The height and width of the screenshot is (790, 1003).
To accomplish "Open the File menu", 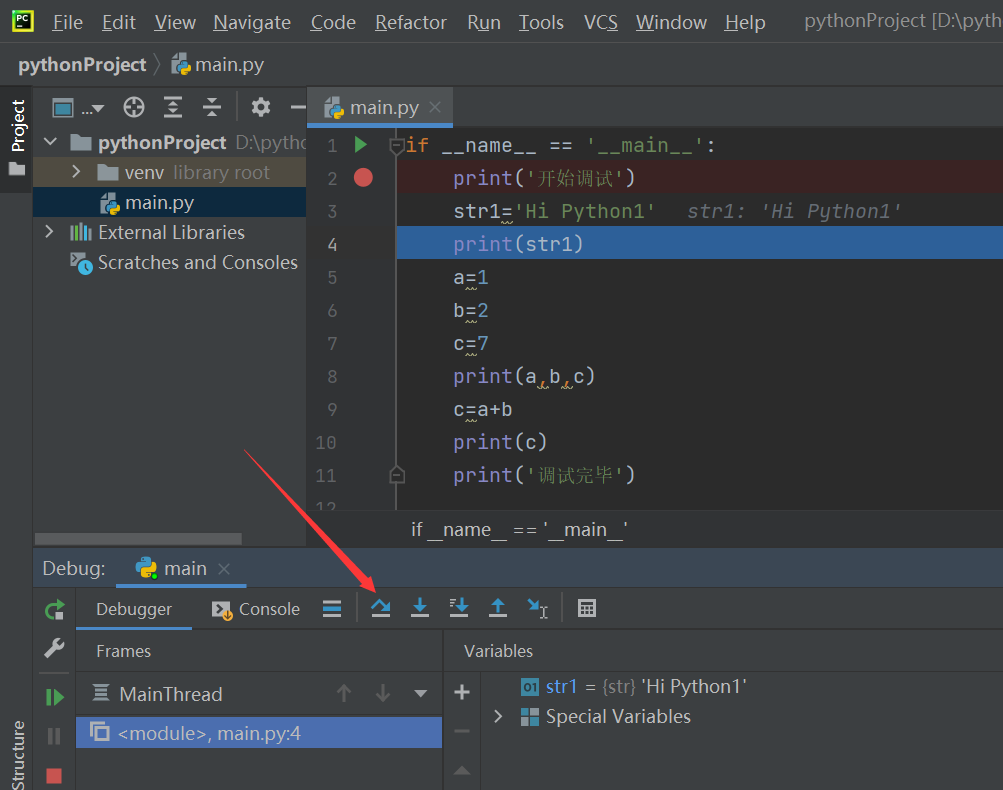I will [x=67, y=22].
